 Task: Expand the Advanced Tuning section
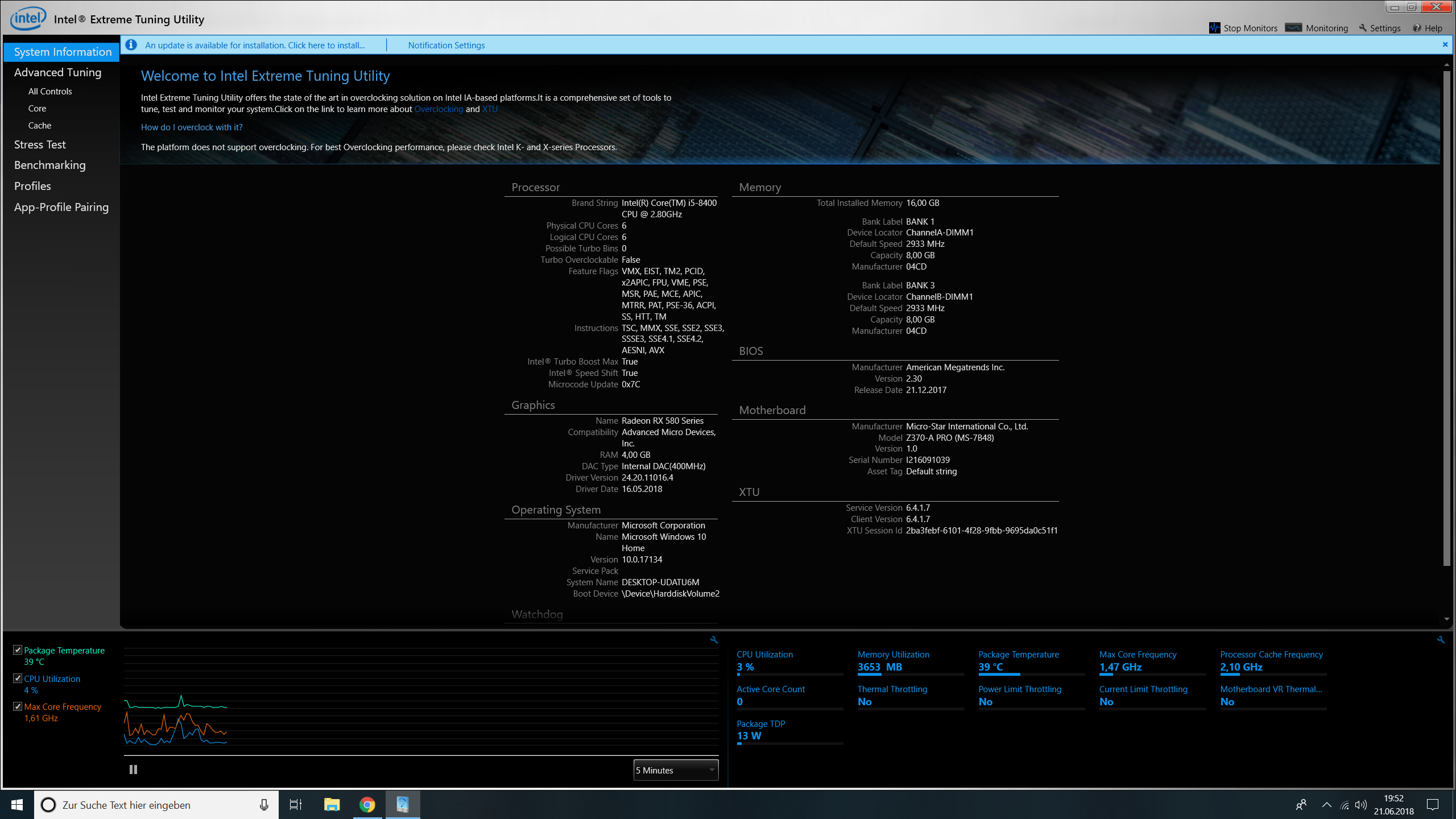pyautogui.click(x=57, y=72)
